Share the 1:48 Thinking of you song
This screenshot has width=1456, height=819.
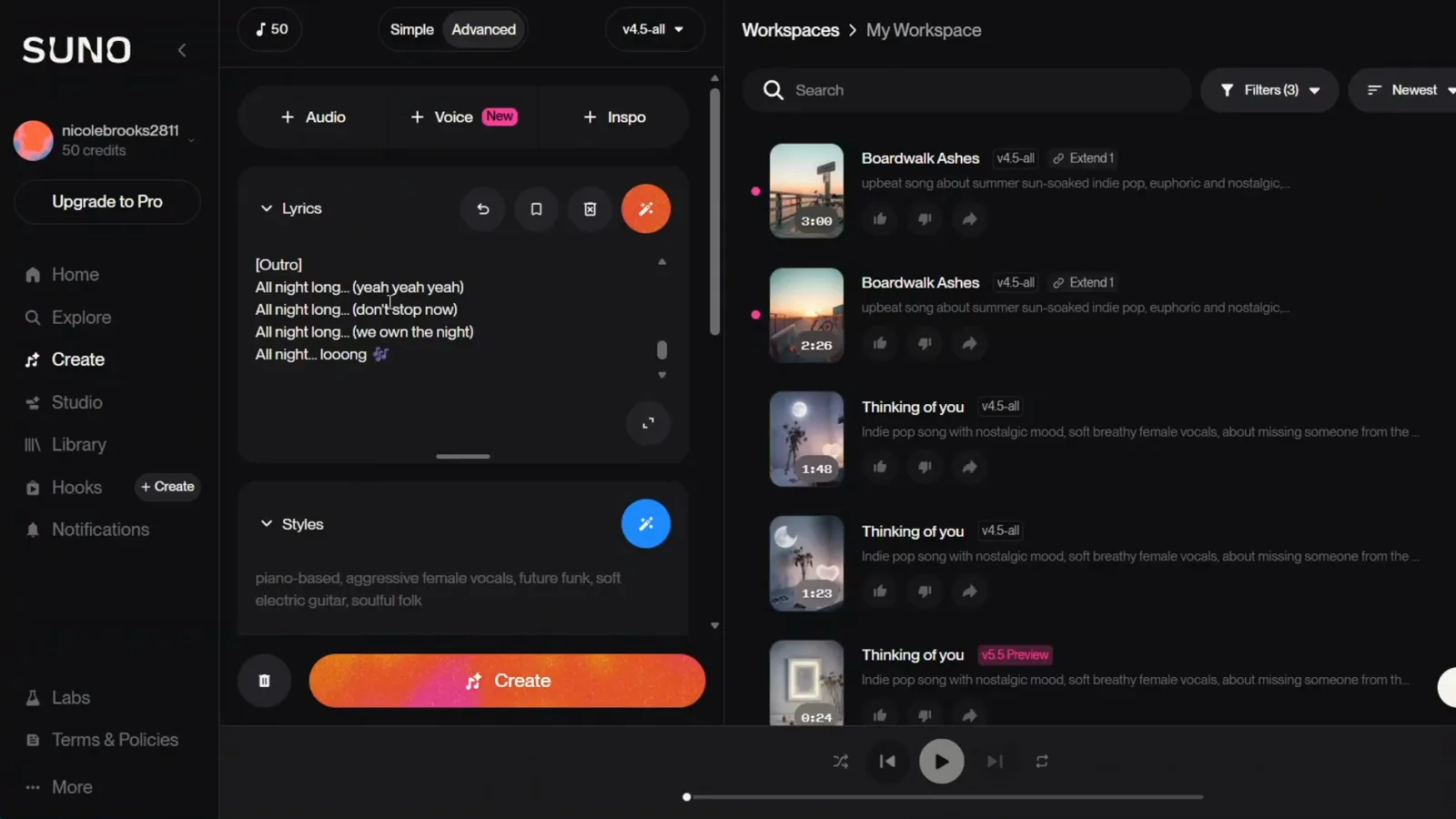(x=969, y=467)
